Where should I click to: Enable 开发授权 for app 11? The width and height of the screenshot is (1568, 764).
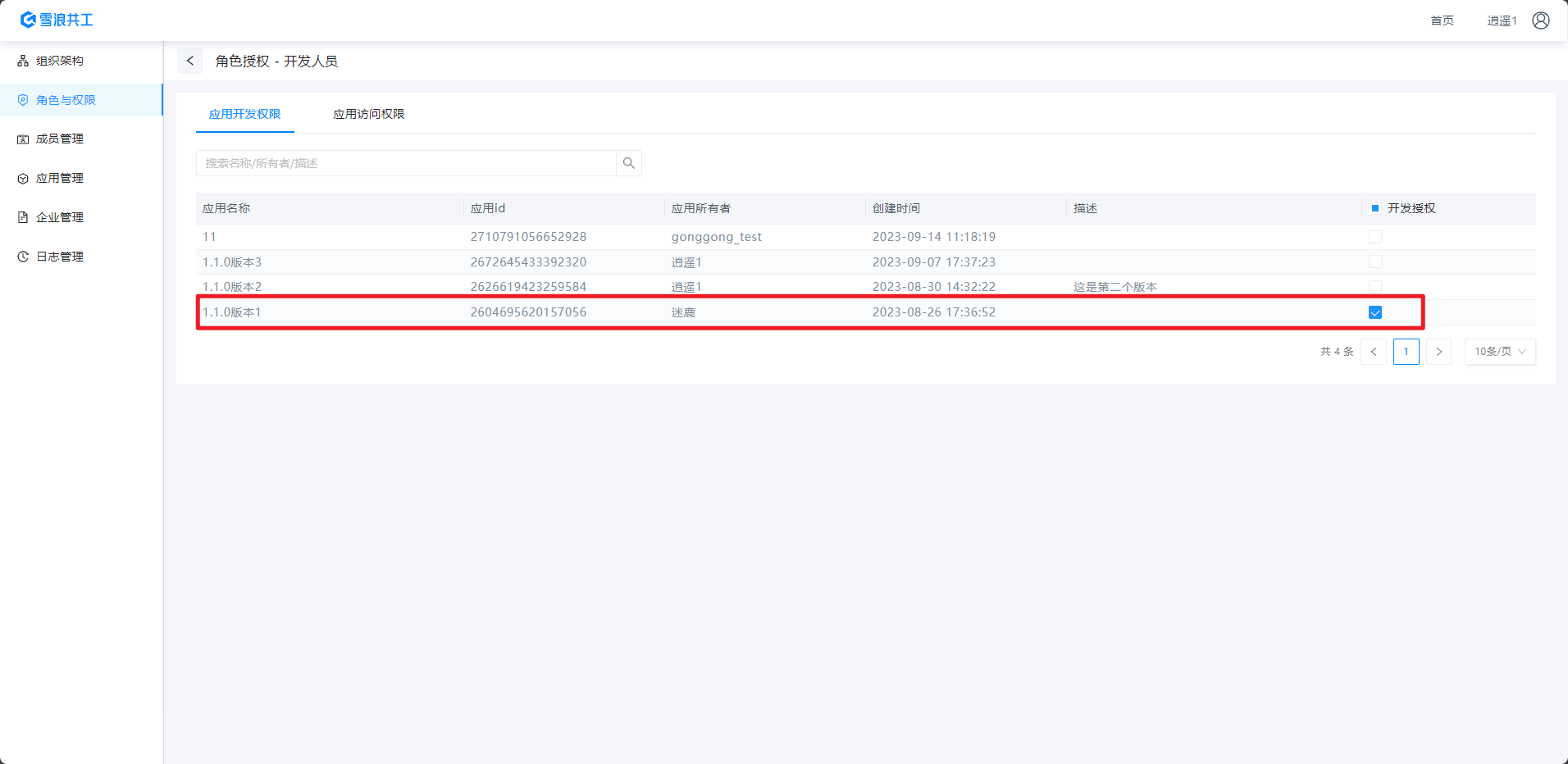[1375, 237]
